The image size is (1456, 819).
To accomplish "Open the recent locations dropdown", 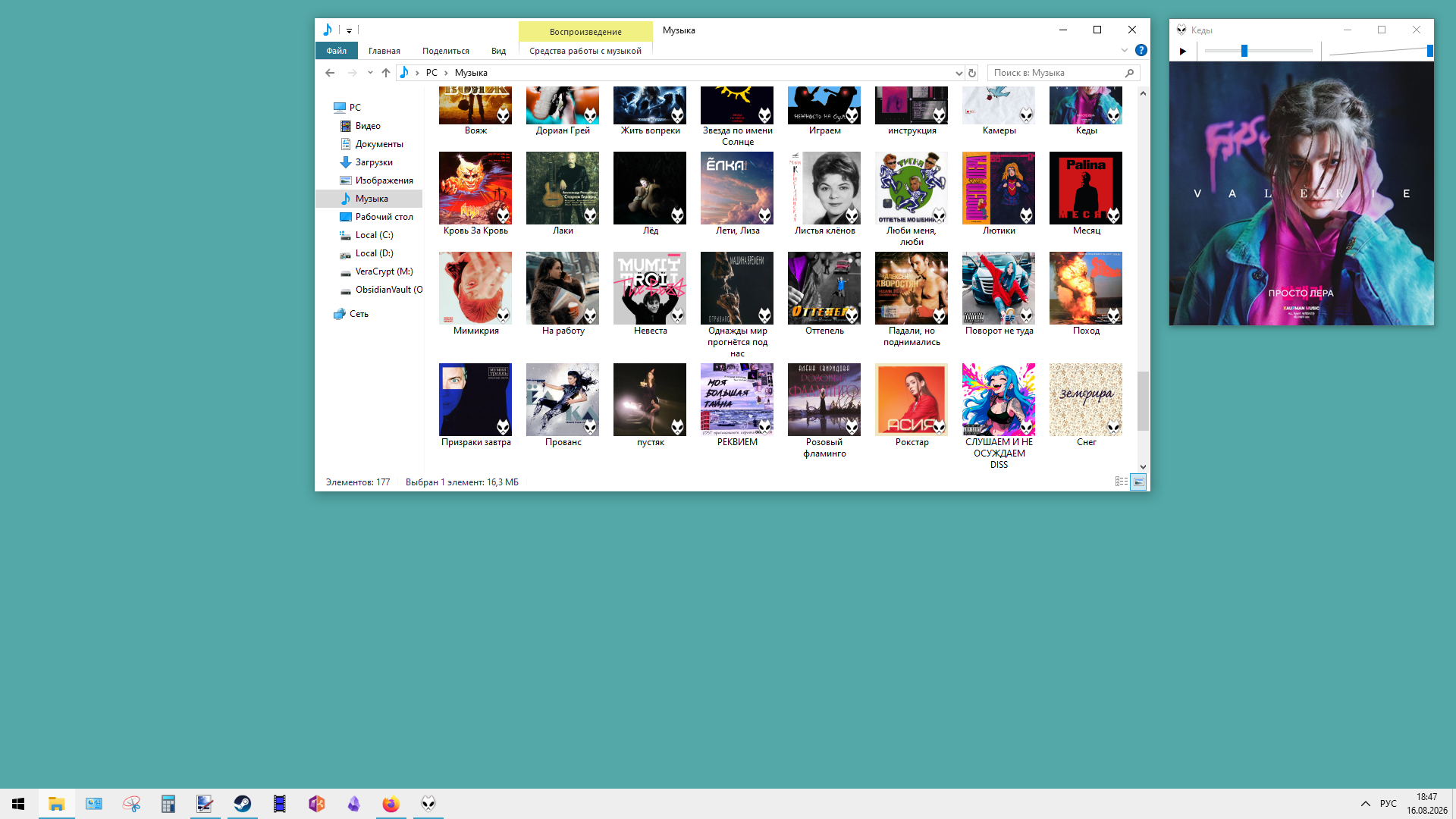I will pos(370,73).
